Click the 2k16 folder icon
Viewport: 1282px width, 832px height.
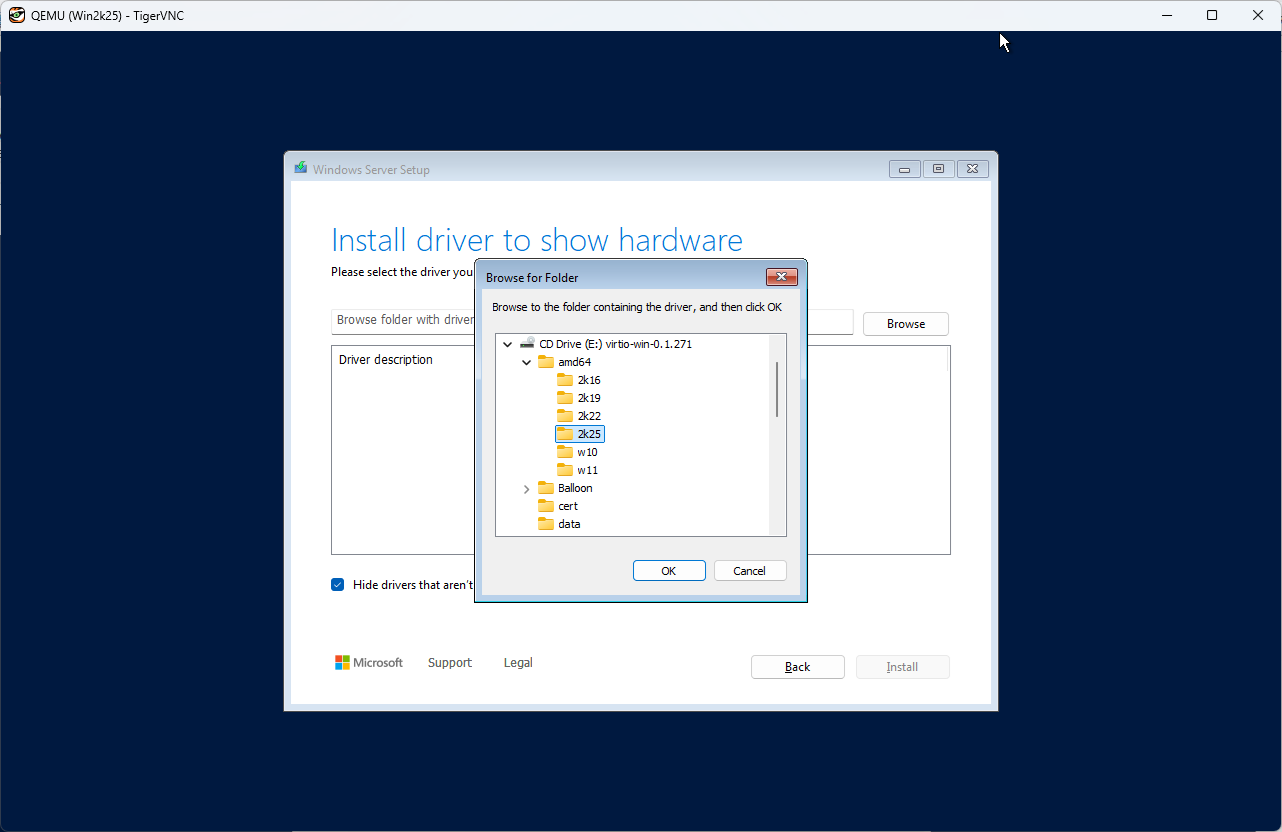click(x=565, y=380)
